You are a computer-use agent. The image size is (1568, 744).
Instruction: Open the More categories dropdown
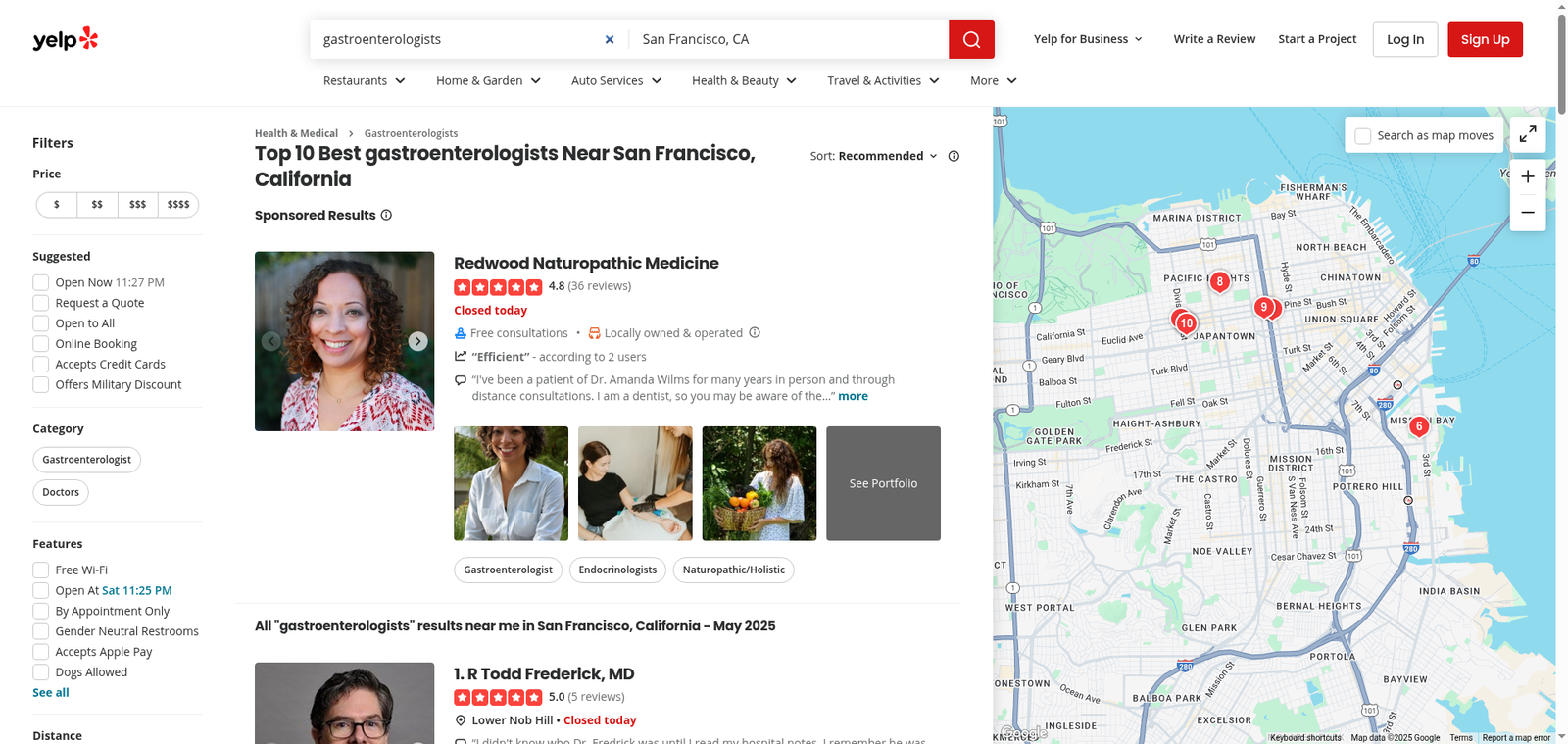click(x=994, y=80)
